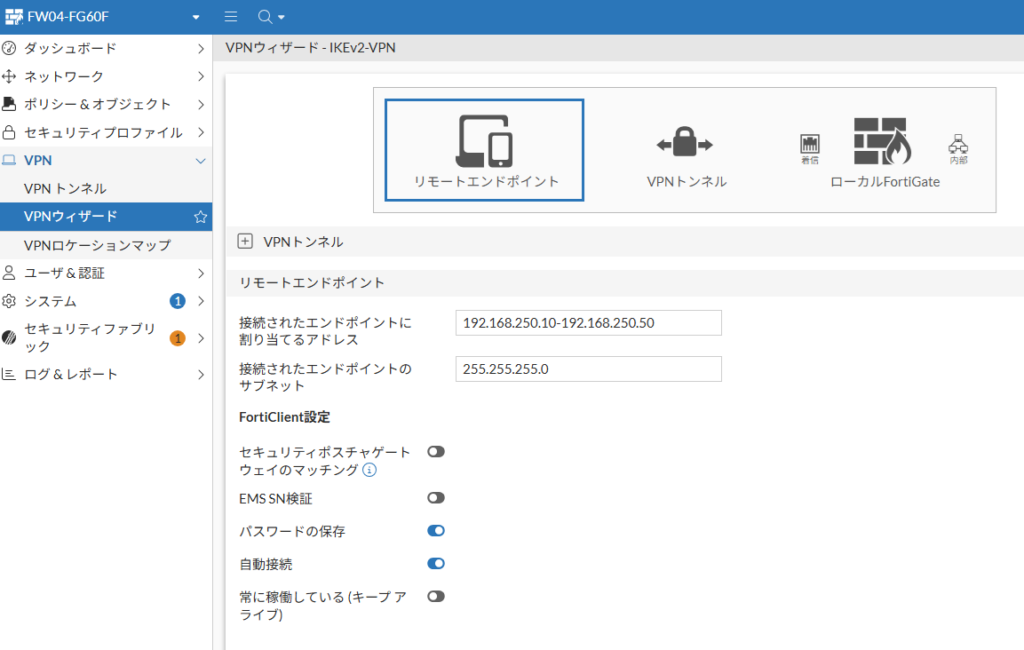Enable the EMS SN検証 toggle

436,498
